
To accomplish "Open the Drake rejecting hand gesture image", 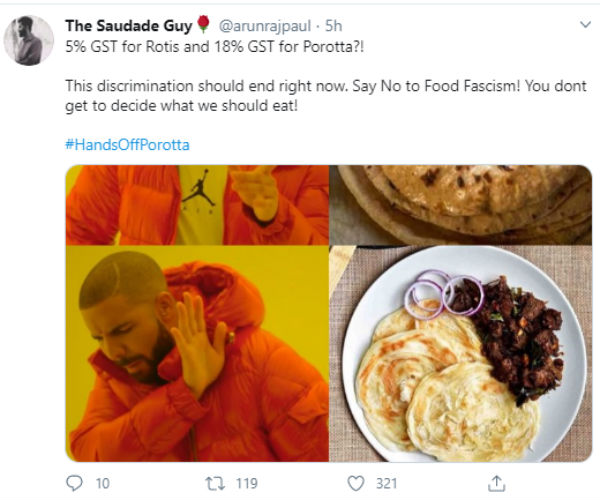I will click(196, 353).
